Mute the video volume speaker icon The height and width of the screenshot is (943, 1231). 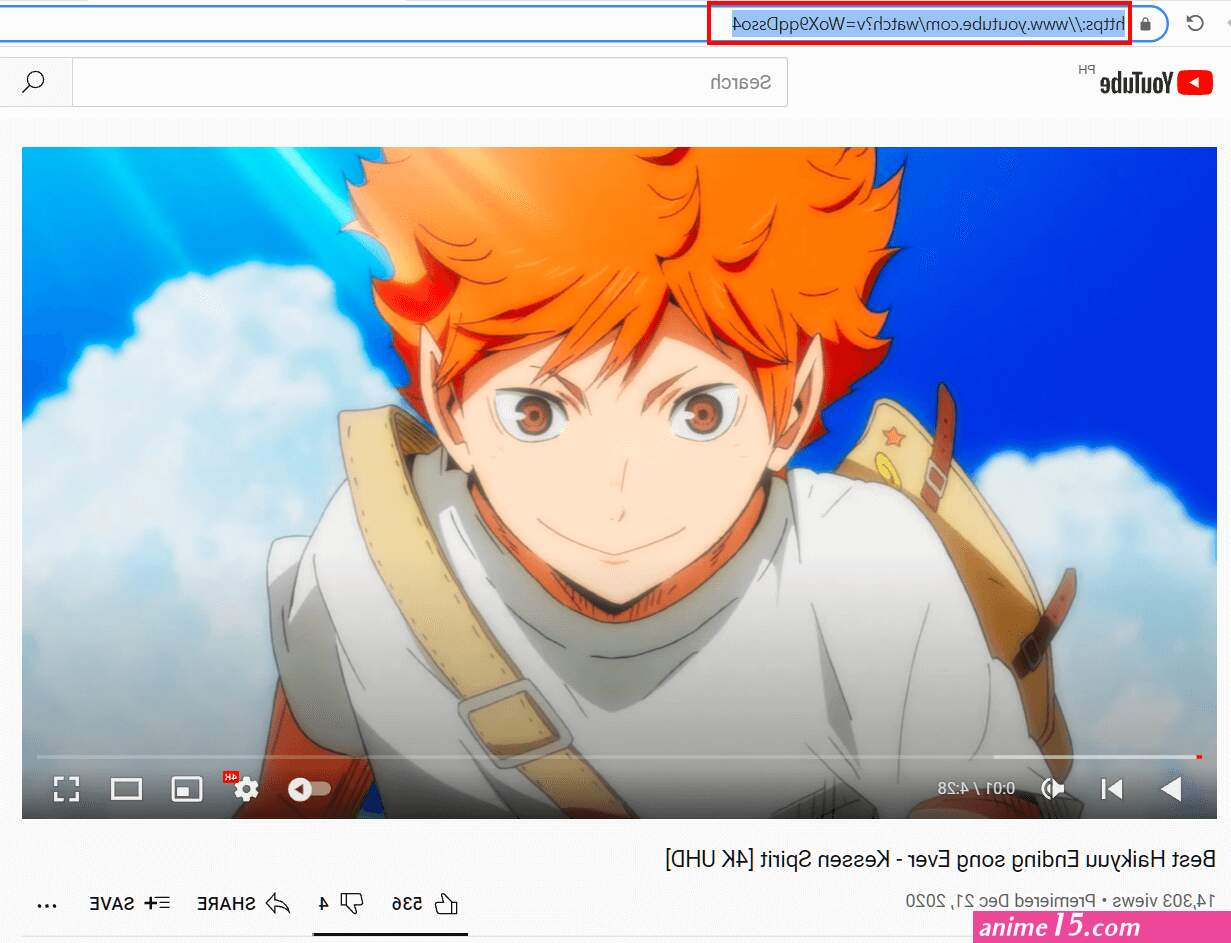[x=1052, y=789]
